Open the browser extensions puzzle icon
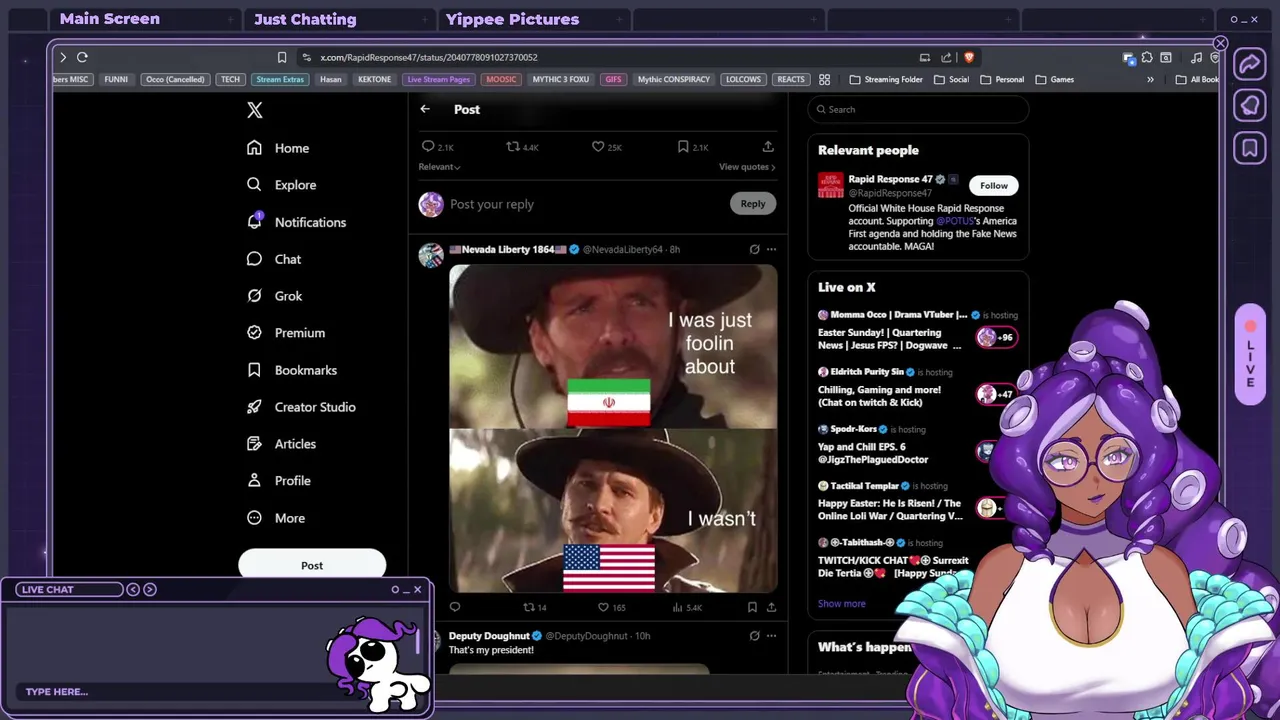1280x720 pixels. coord(1147,57)
